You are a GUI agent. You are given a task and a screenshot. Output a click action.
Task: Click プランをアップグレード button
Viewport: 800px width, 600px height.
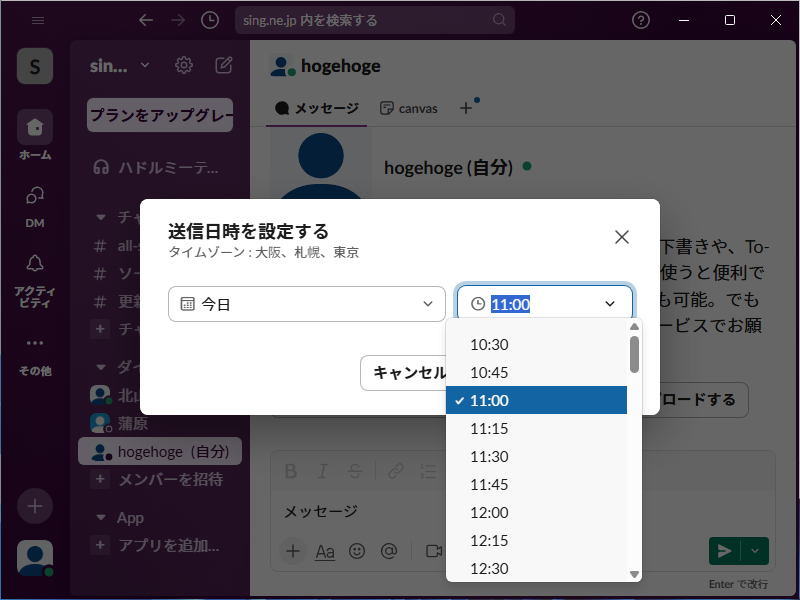[x=160, y=115]
